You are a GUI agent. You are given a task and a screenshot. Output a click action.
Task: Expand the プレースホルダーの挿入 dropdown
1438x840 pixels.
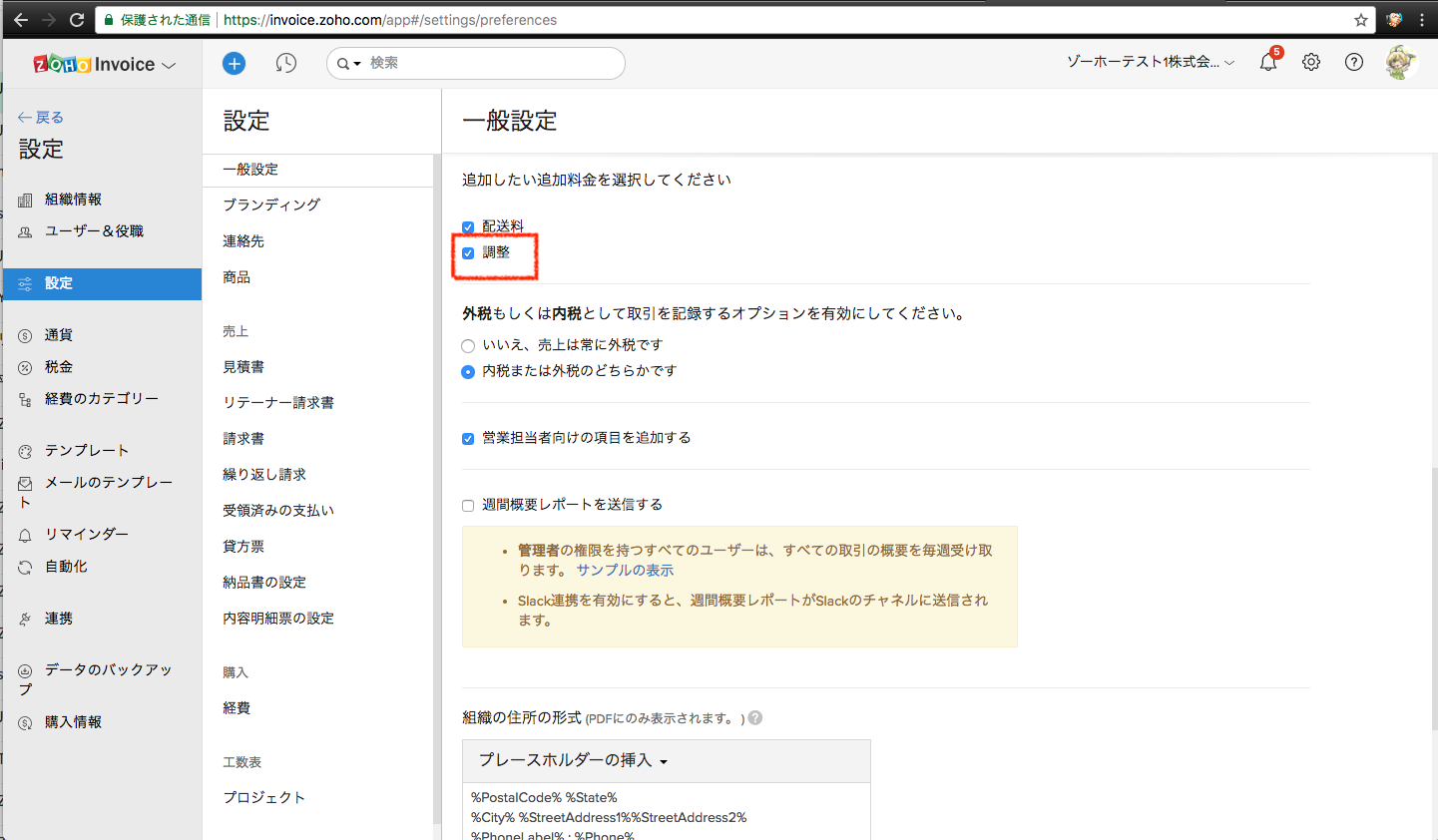pos(573,760)
